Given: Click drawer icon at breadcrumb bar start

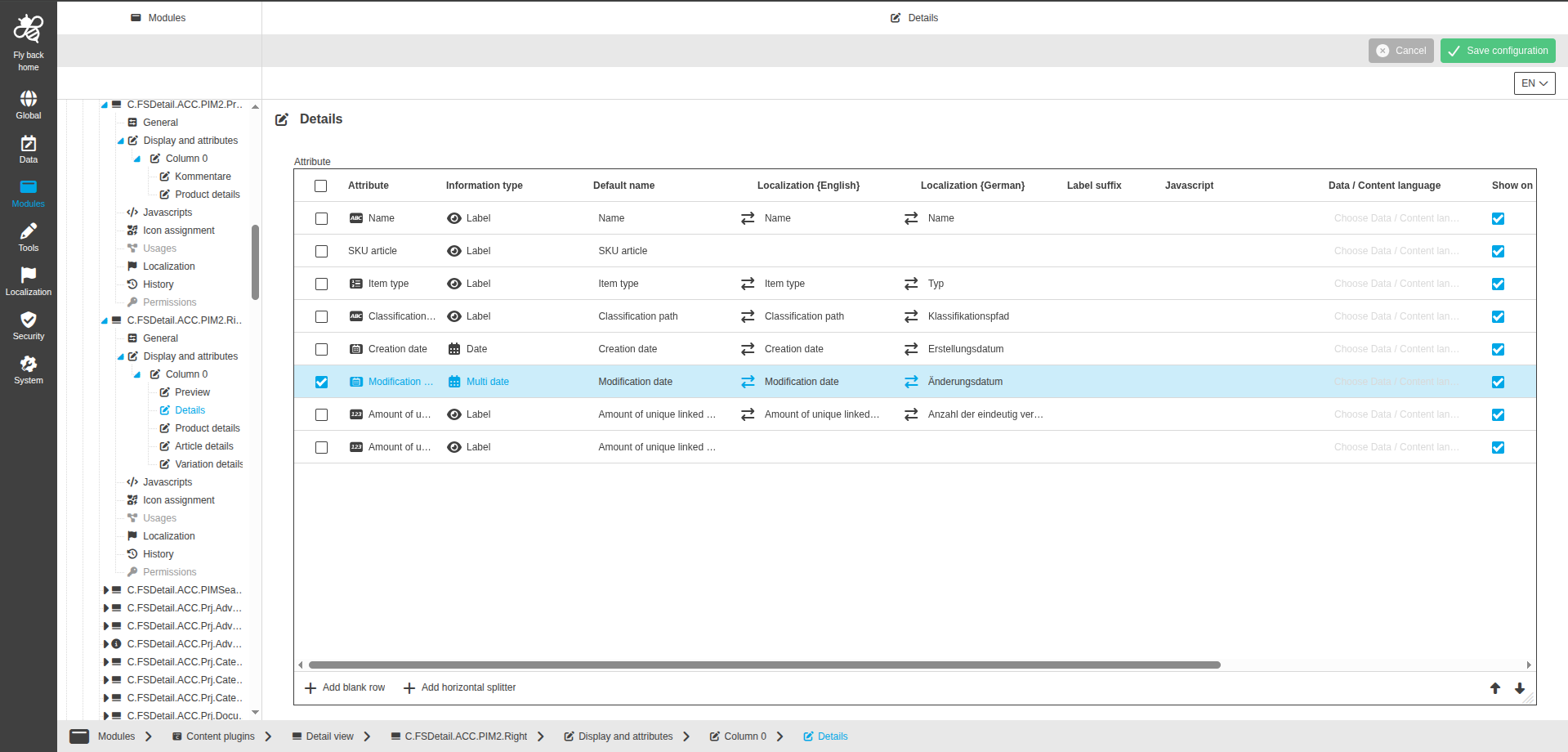Looking at the screenshot, I should point(79,736).
